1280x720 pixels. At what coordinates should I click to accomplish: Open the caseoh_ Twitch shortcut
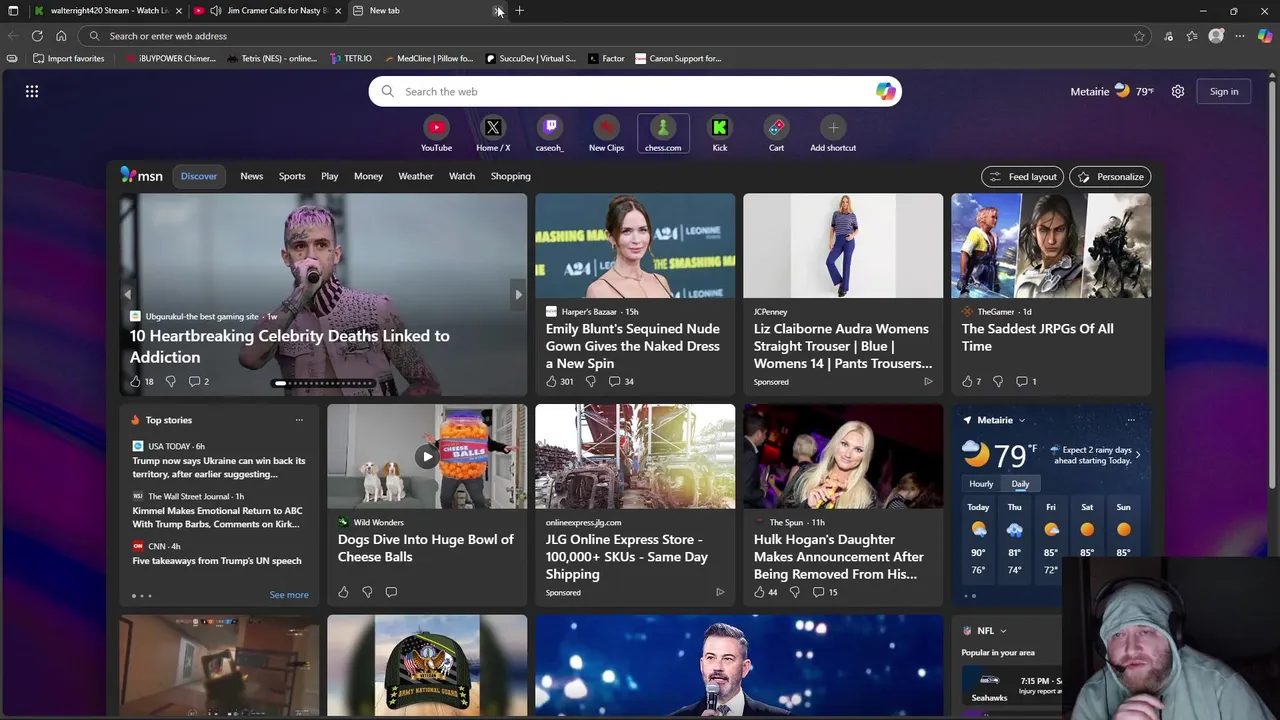tap(549, 134)
